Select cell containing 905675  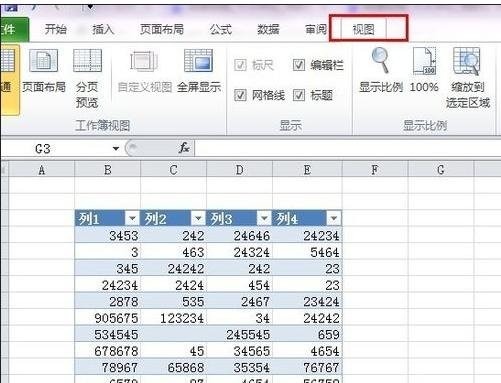pyautogui.click(x=107, y=318)
